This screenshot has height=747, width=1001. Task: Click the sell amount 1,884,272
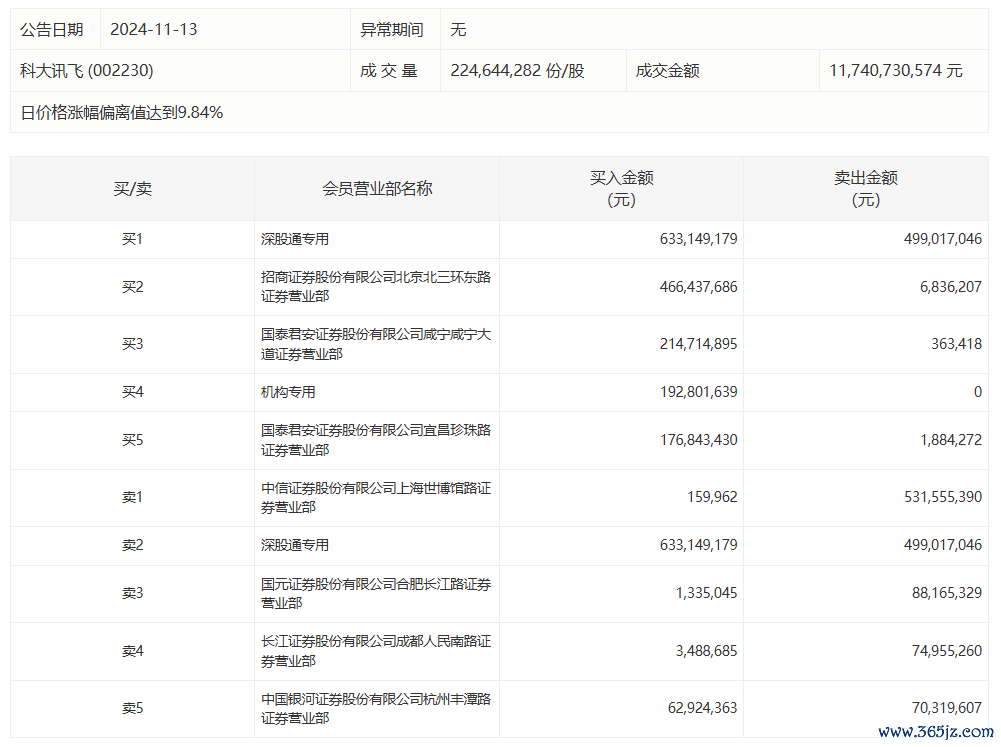[951, 440]
